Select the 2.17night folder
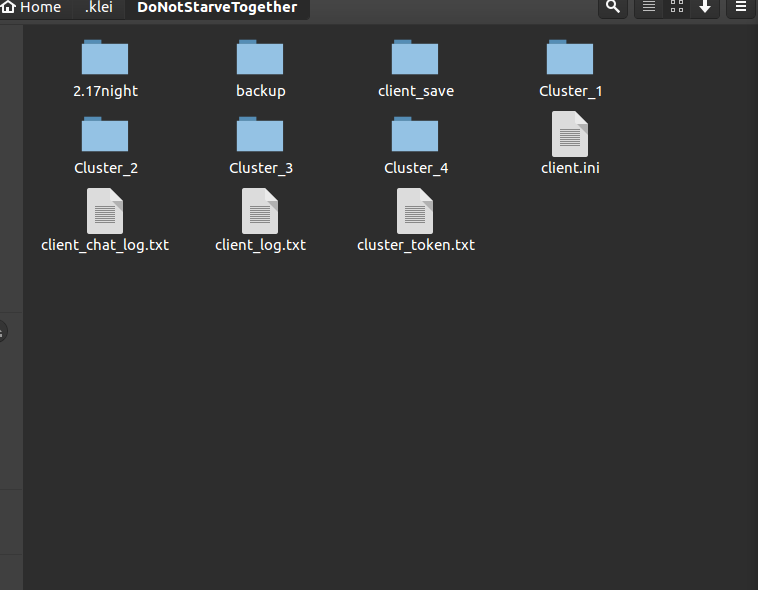This screenshot has height=590, width=758. [x=105, y=59]
